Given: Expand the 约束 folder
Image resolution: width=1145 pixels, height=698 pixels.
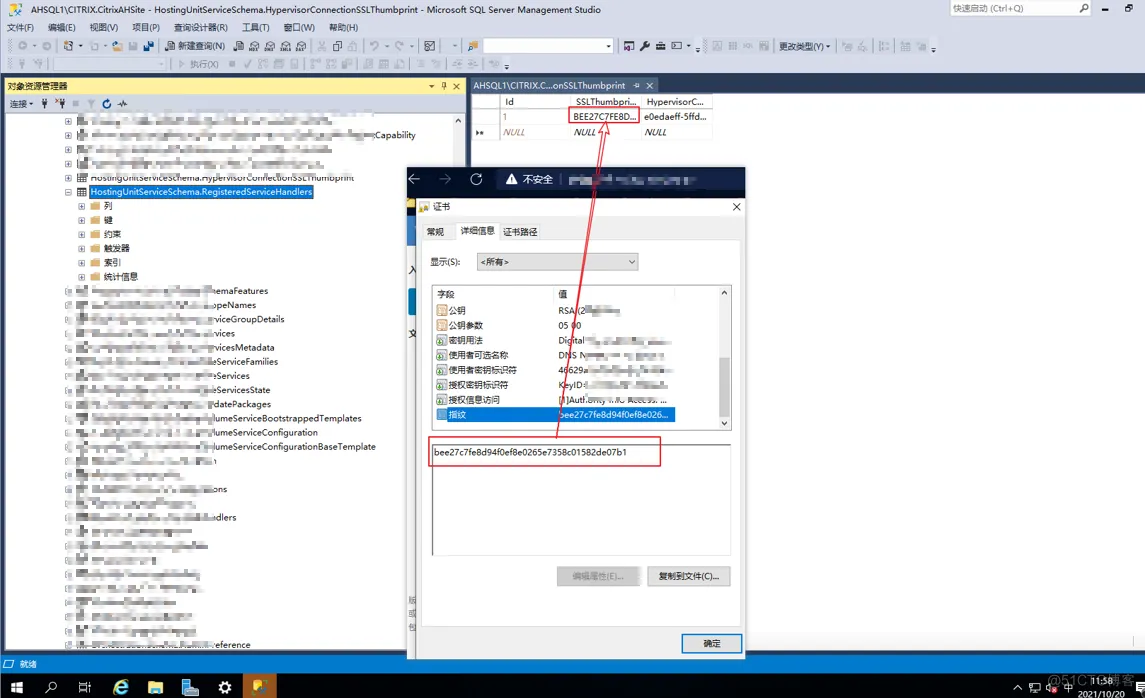Looking at the screenshot, I should (x=82, y=234).
